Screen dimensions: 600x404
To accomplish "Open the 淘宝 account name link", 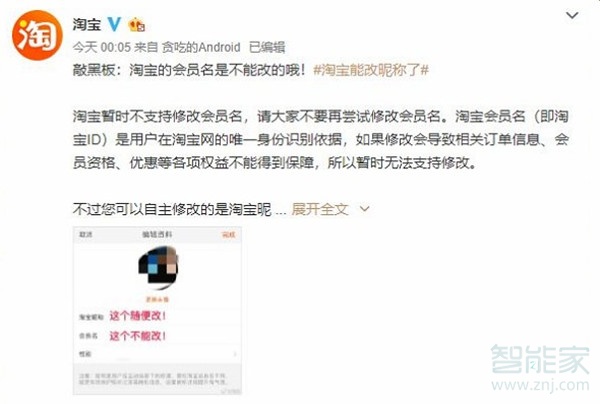I will click(87, 24).
